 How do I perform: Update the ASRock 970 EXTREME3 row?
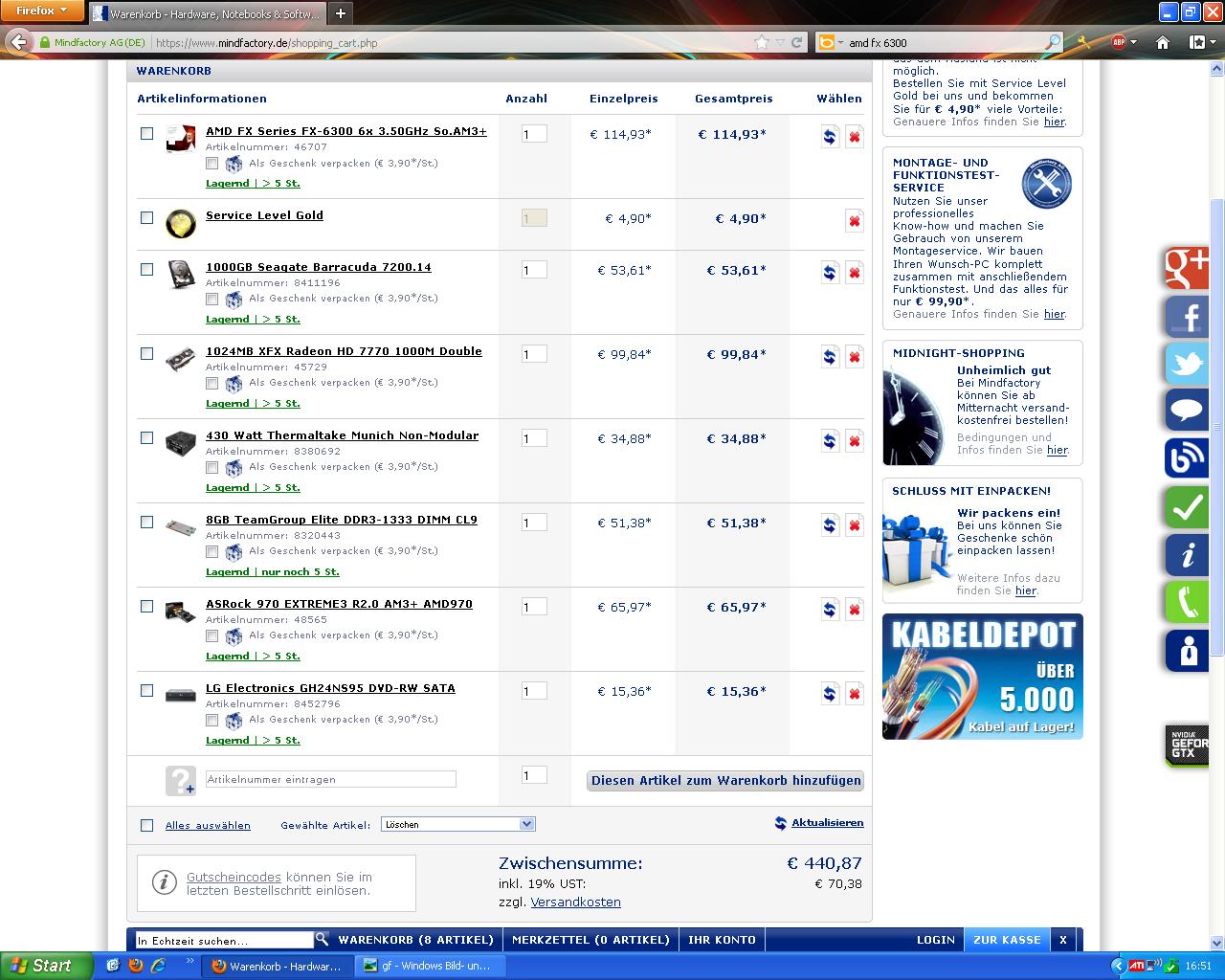point(830,610)
